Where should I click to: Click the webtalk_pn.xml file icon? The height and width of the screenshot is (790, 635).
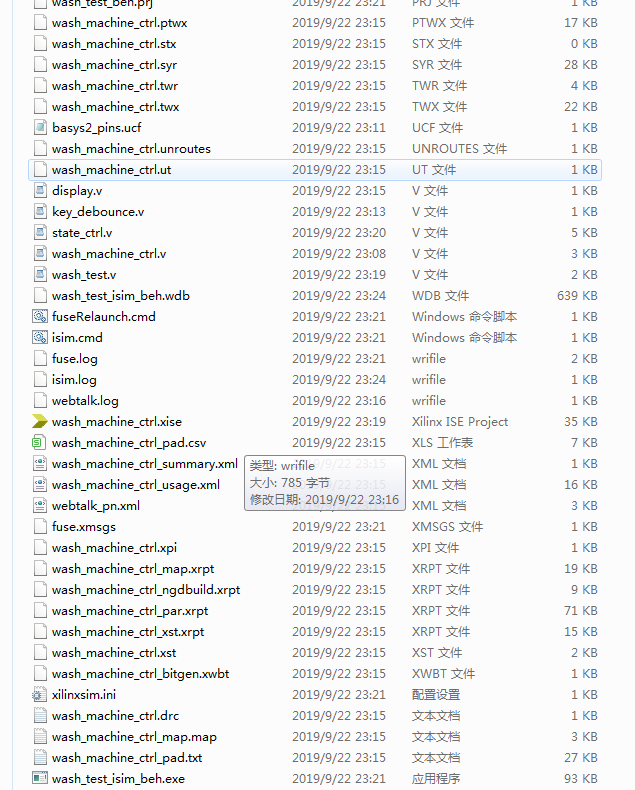coord(40,506)
